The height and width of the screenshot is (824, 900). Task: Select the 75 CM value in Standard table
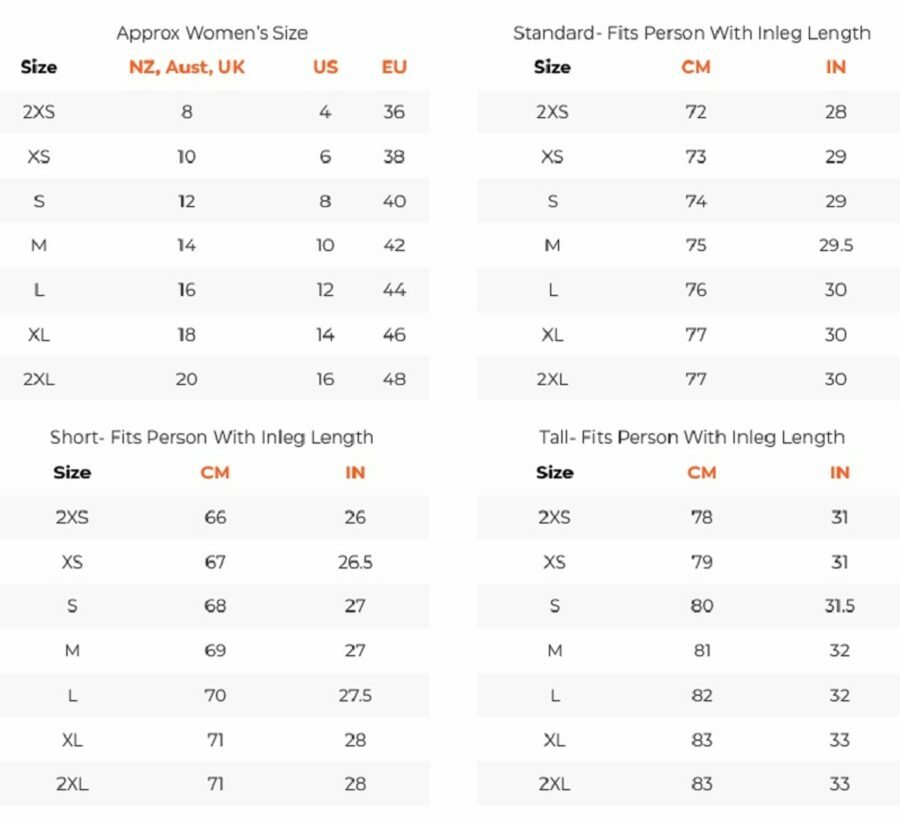696,246
